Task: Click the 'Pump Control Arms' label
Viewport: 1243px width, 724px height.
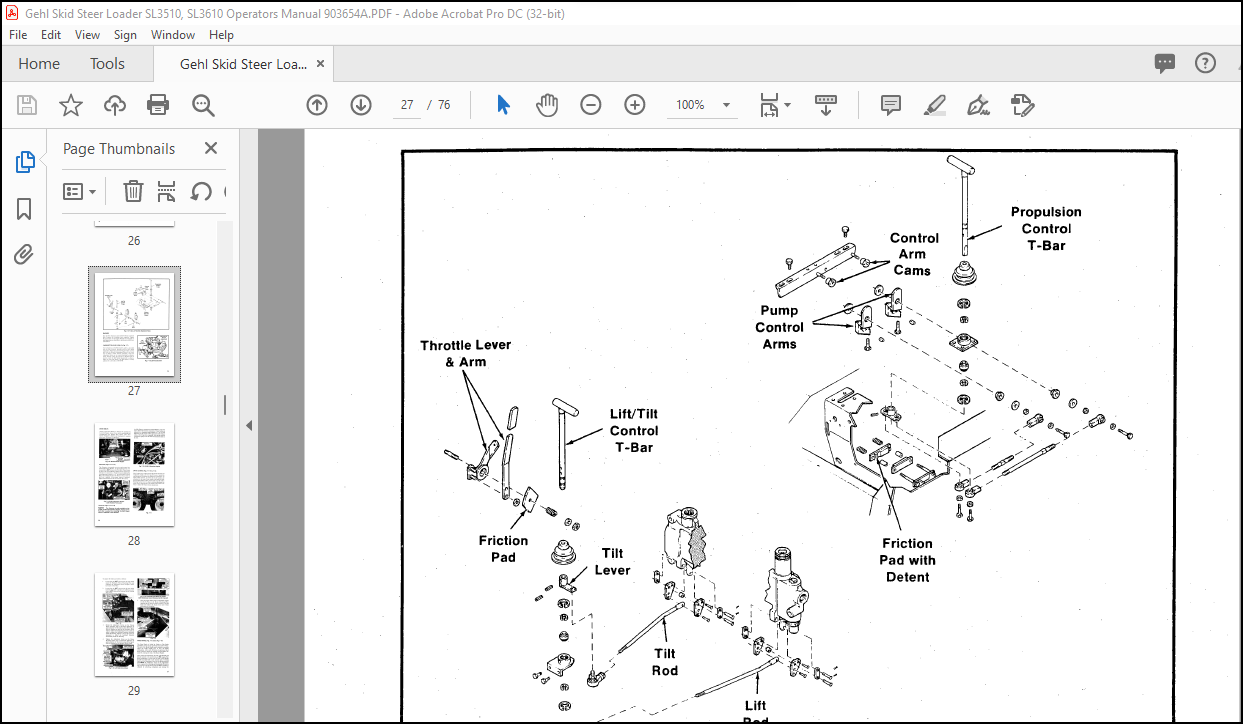Action: pos(779,327)
